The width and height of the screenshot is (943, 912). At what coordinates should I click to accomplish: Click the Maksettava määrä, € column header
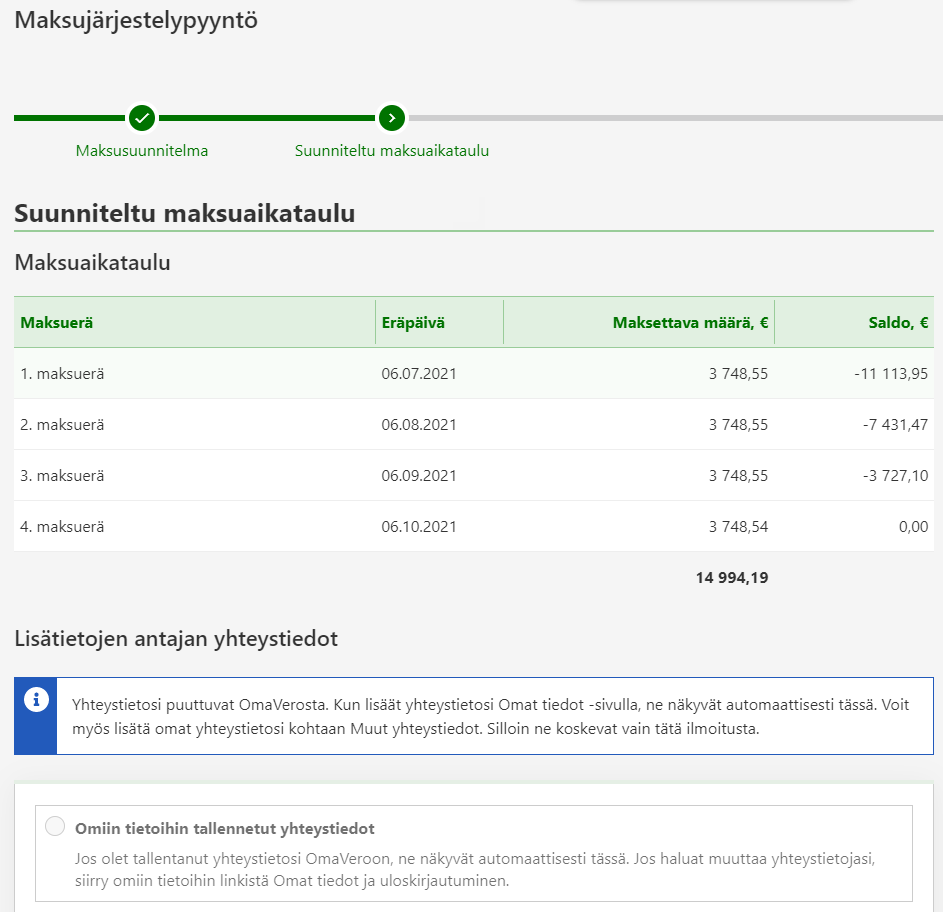pyautogui.click(x=690, y=323)
